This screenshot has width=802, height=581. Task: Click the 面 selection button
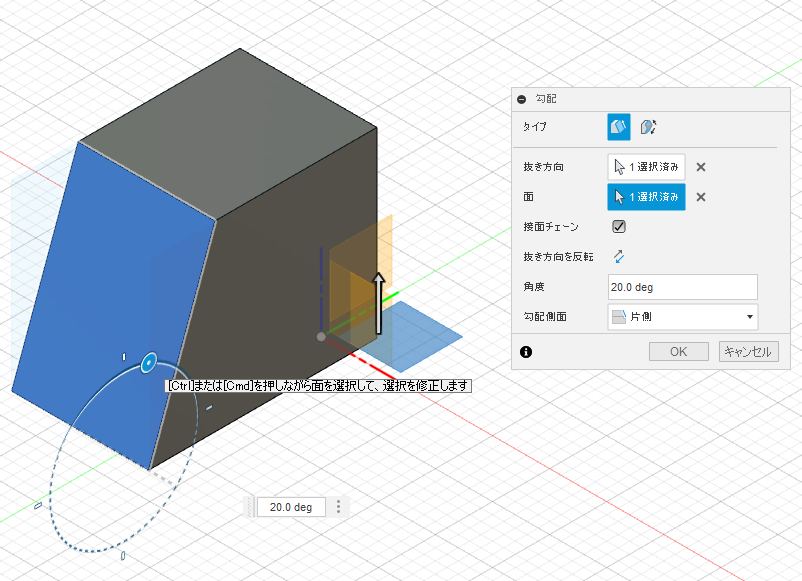(646, 197)
